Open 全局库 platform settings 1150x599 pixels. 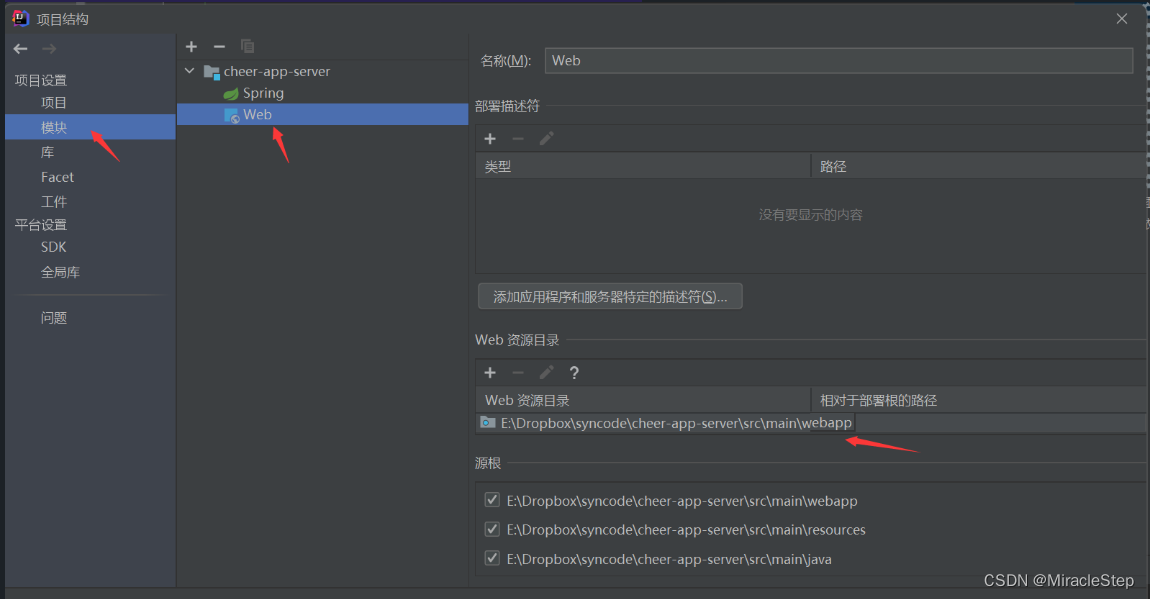tap(60, 272)
